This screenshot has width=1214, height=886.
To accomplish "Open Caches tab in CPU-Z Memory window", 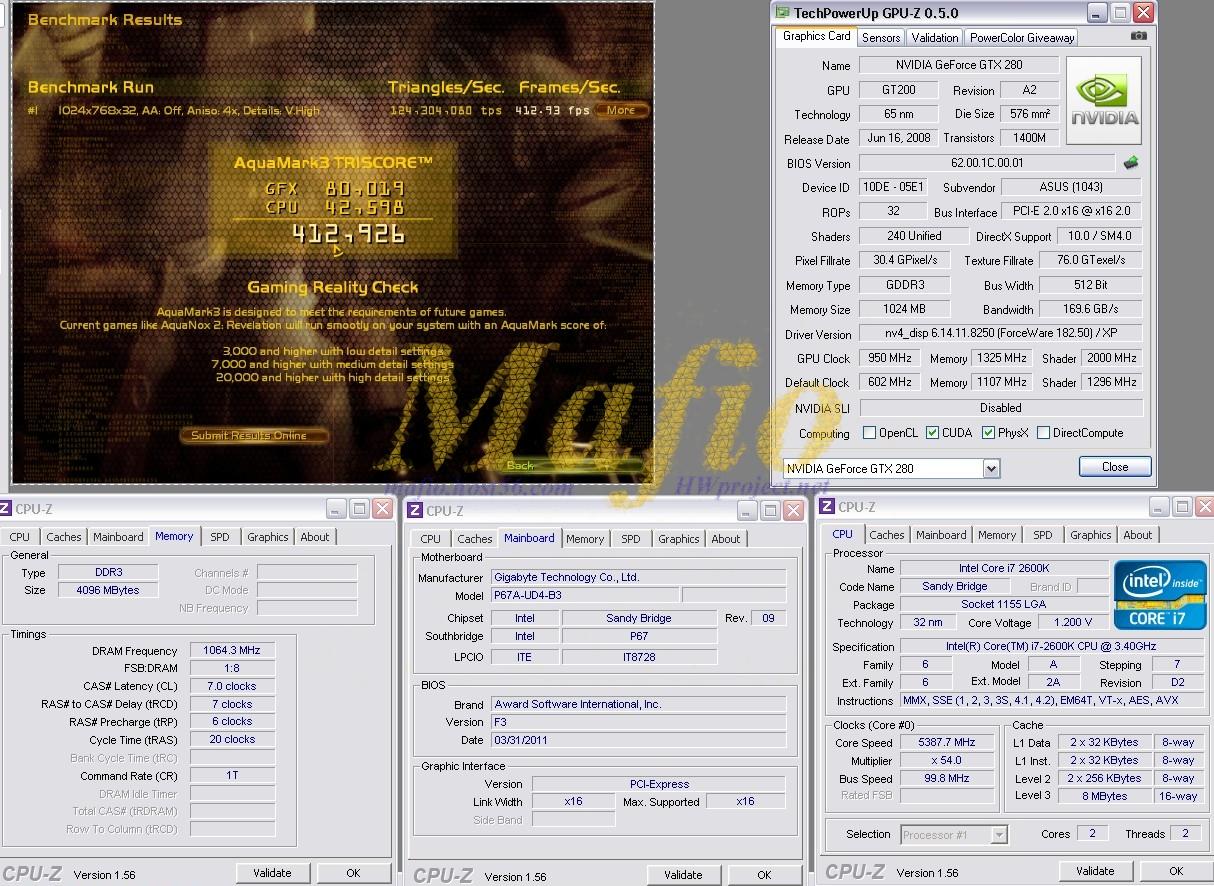I will [x=64, y=537].
